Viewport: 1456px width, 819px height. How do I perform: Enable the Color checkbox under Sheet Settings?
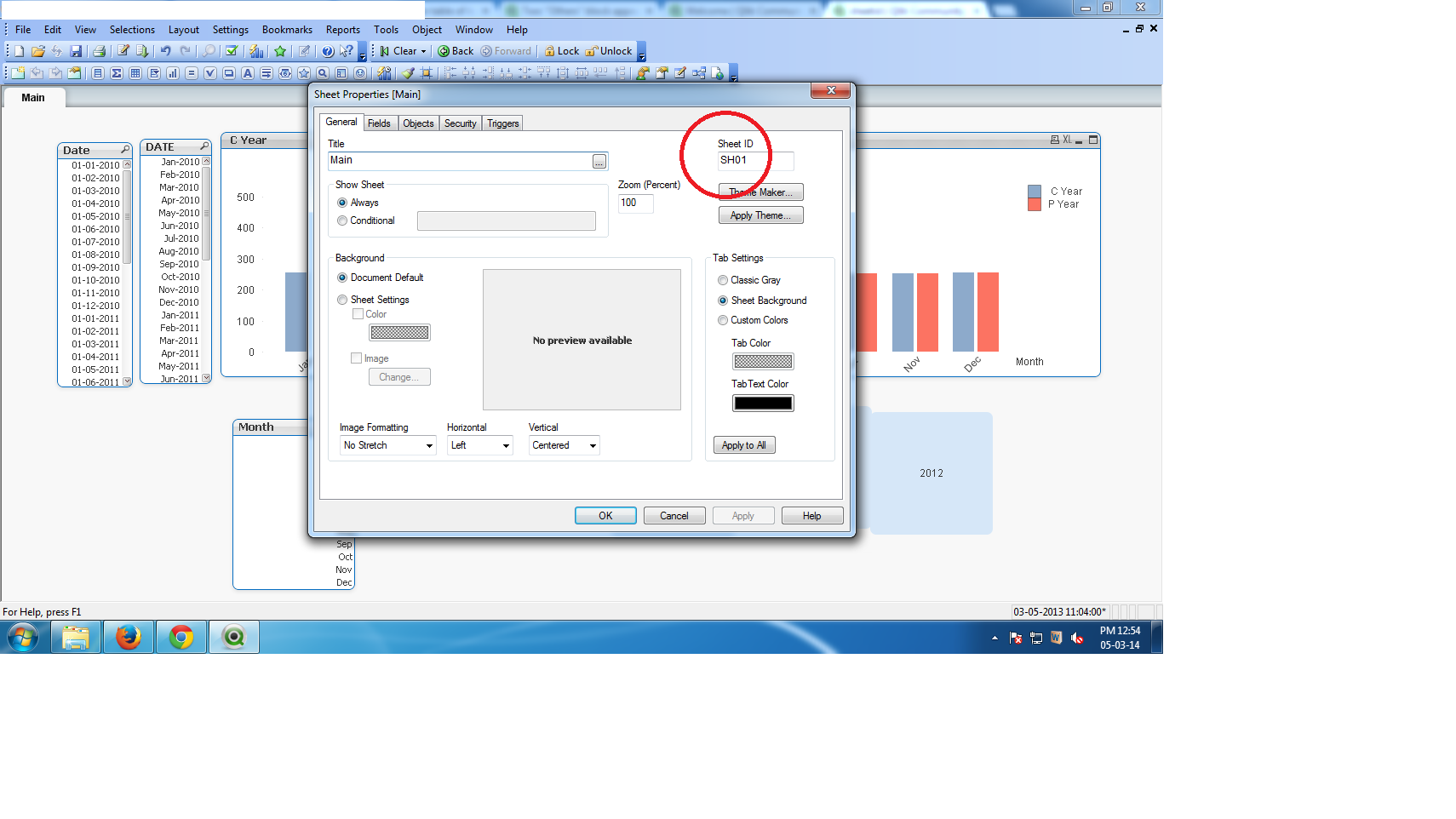point(358,314)
